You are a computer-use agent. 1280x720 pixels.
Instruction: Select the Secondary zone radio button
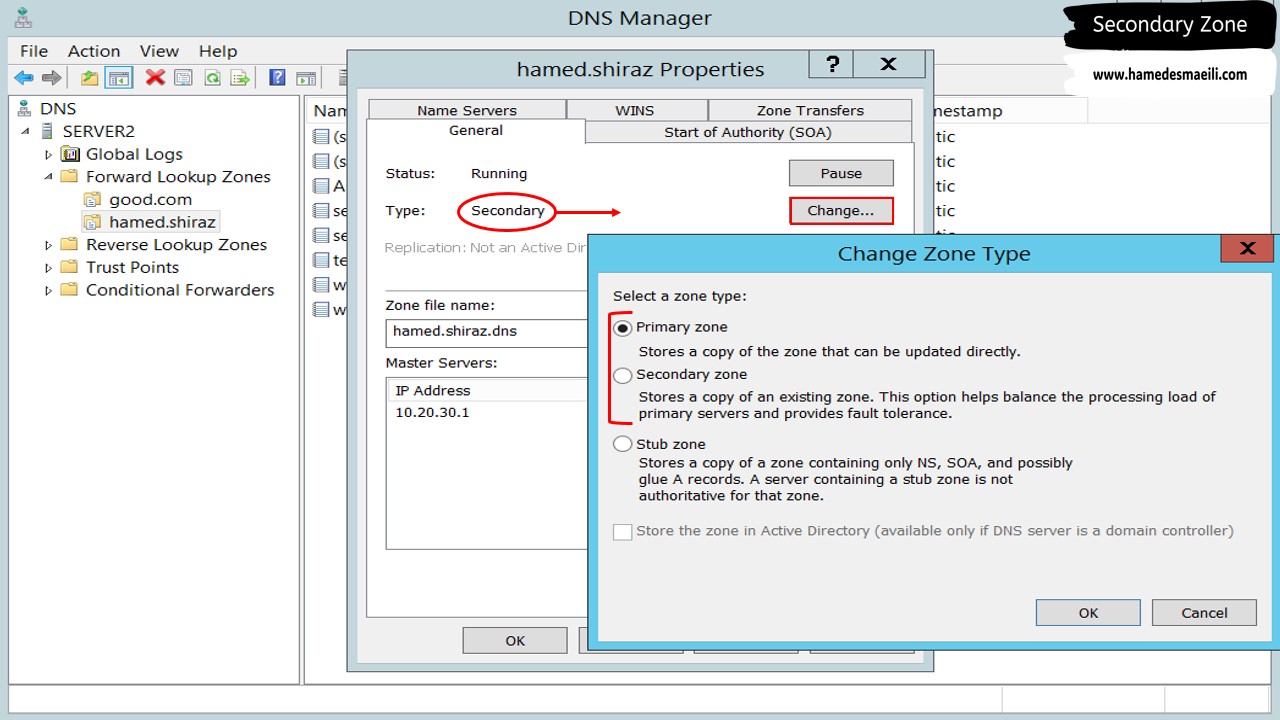click(623, 376)
